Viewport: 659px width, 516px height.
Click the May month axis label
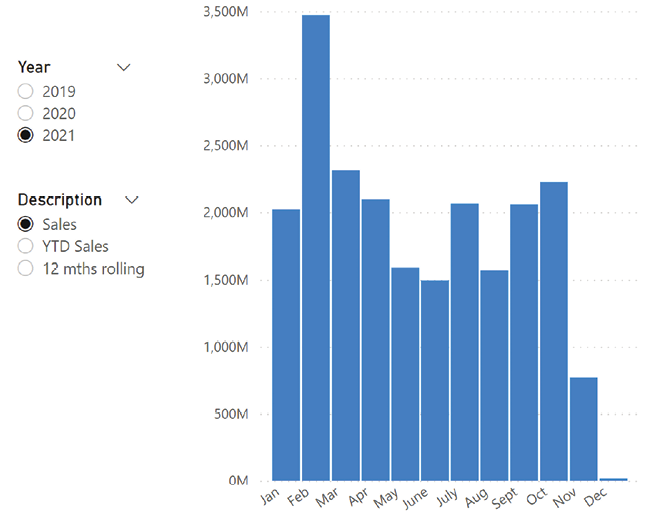tap(386, 498)
